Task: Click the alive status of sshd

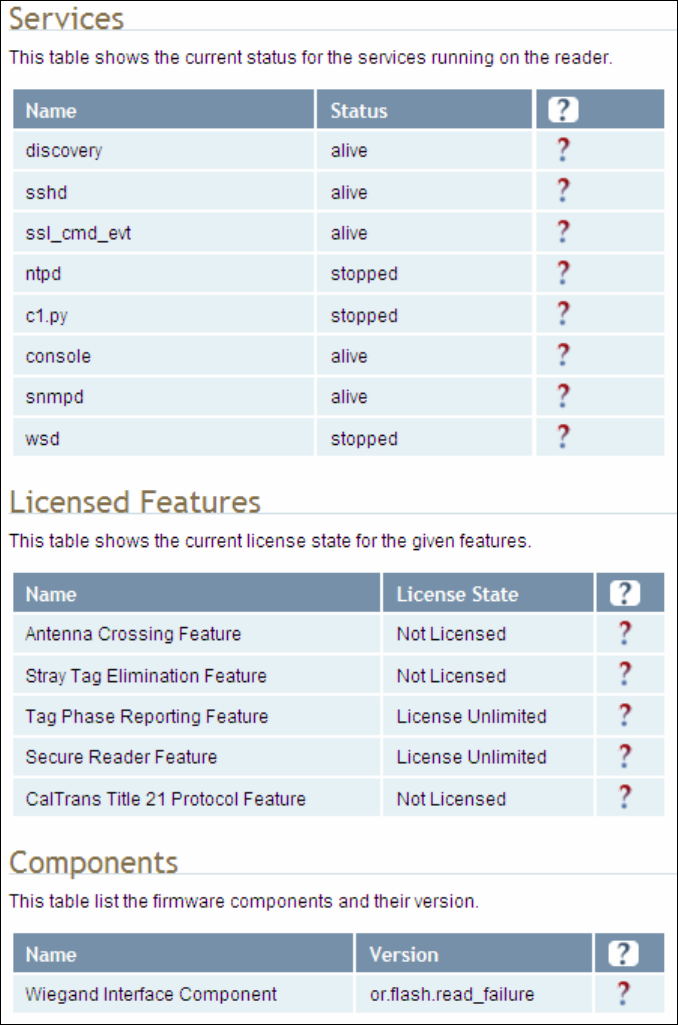Action: (x=349, y=192)
